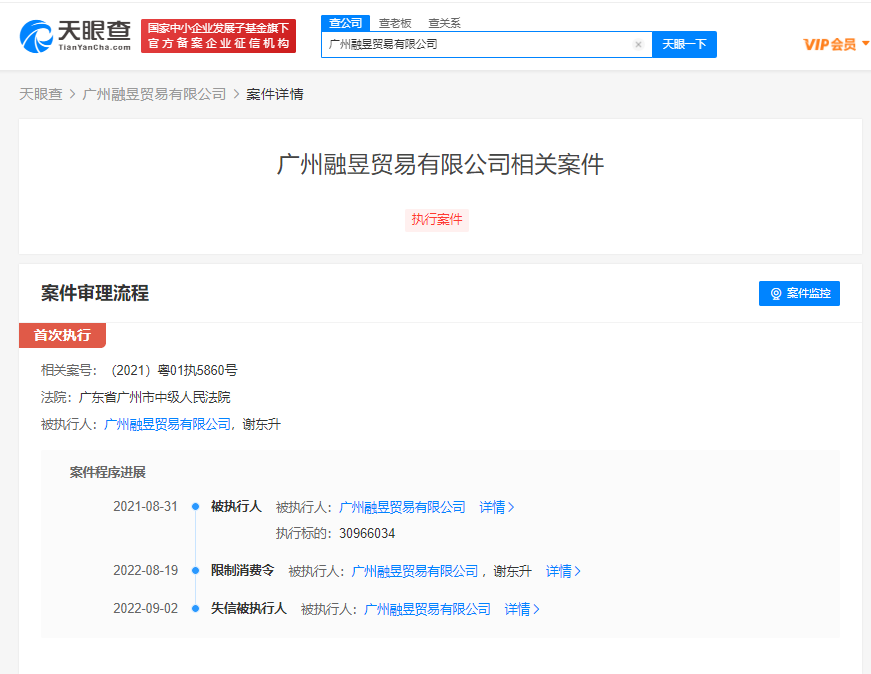Image resolution: width=871 pixels, height=674 pixels.
Task: View 详情 for the 限制消费令 entry
Action: pos(563,571)
